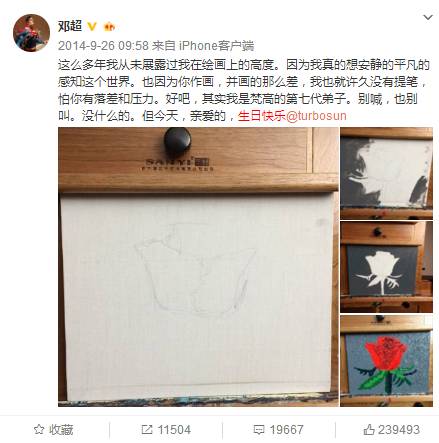
Task: Open the @turbosun mention link
Action: 316,116
